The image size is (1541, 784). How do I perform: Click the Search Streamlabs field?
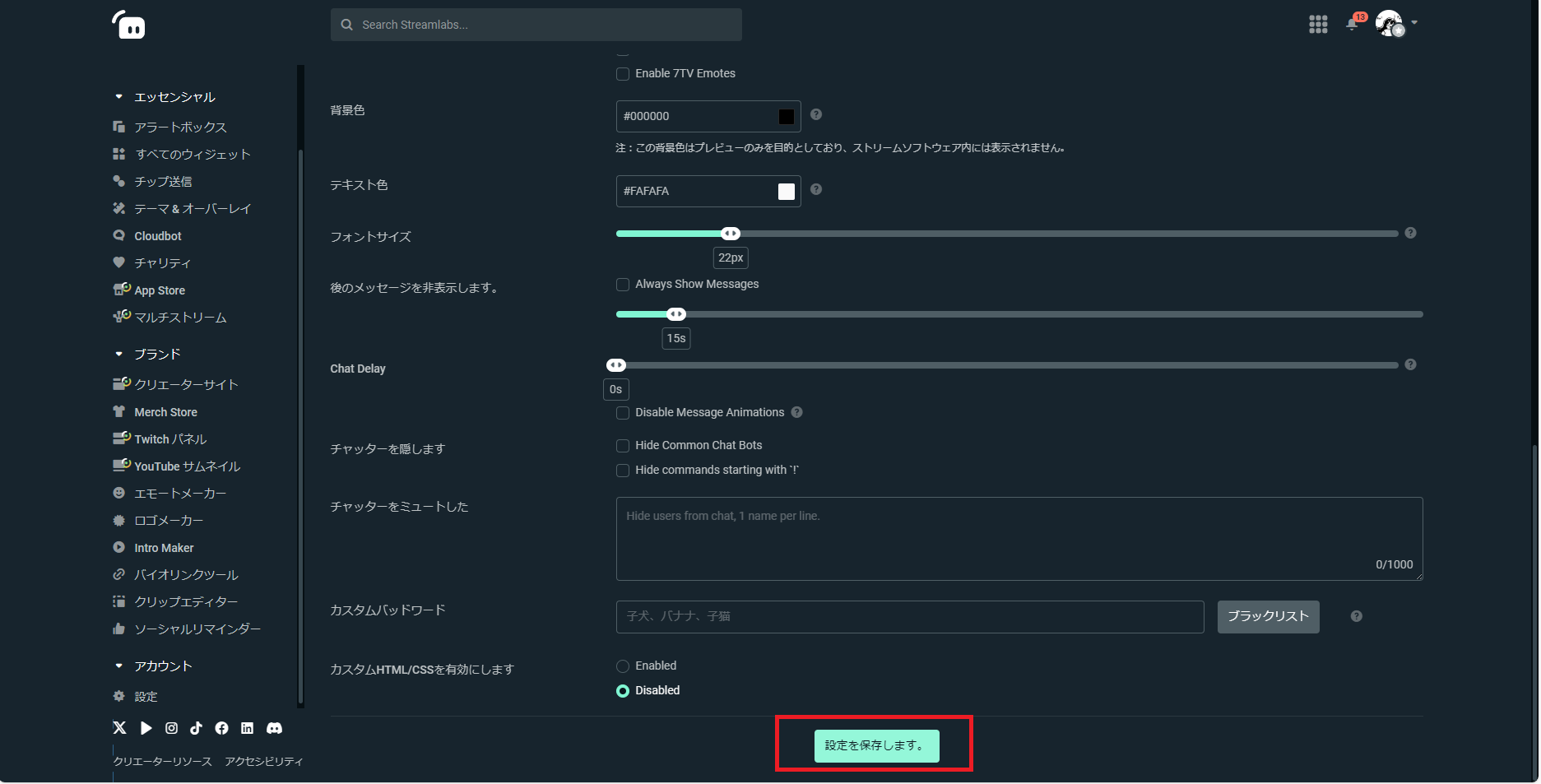tap(536, 25)
